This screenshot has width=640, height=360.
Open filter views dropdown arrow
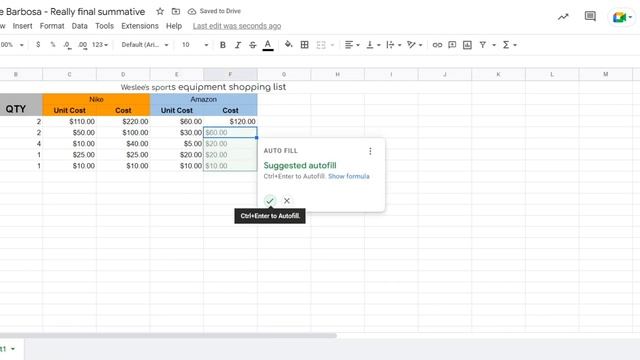(494, 45)
